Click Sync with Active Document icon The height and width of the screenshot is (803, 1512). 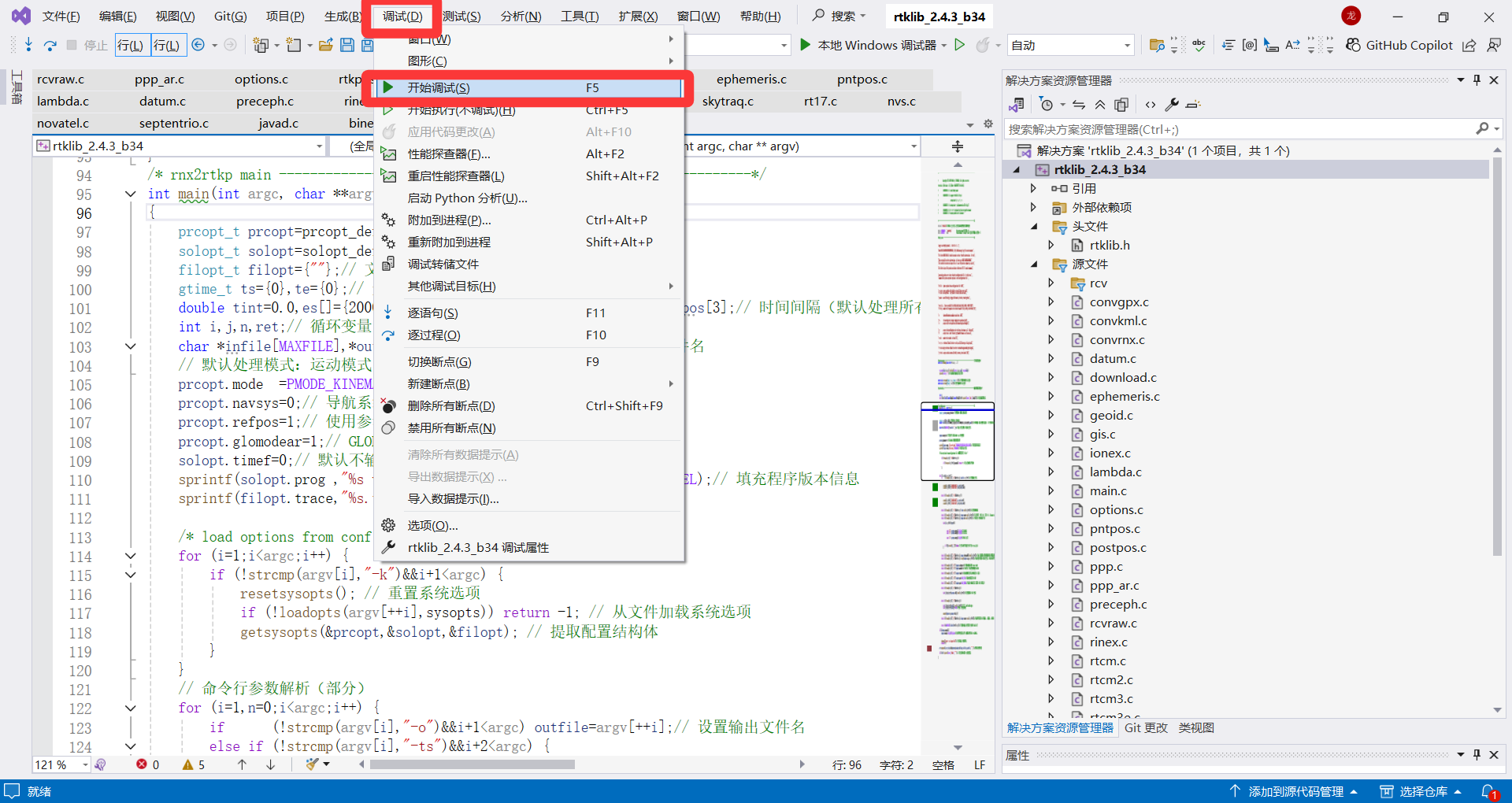pyautogui.click(x=1079, y=104)
